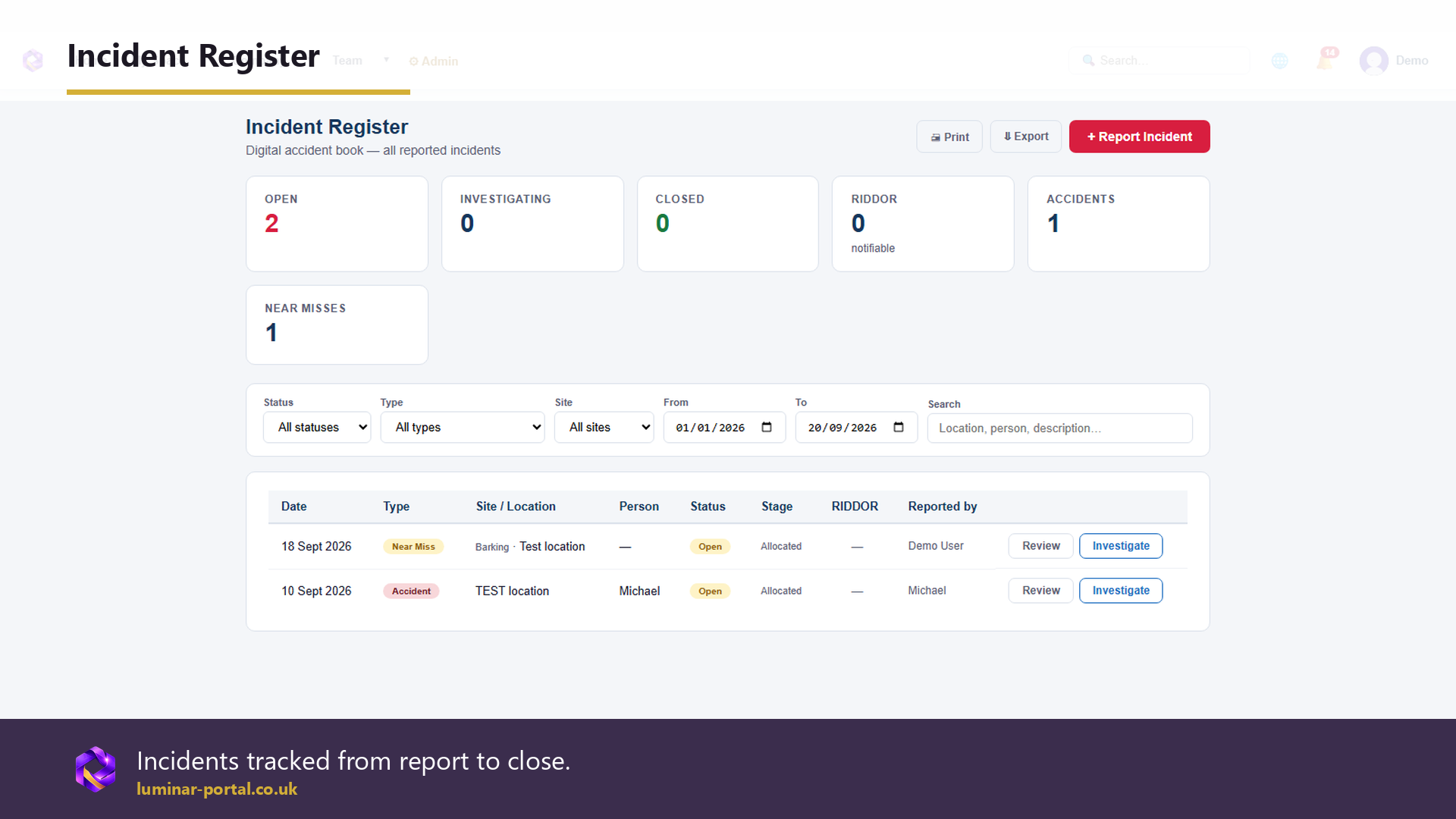1456x819 pixels.
Task: Open the notifications bell icon
Action: click(x=1326, y=59)
